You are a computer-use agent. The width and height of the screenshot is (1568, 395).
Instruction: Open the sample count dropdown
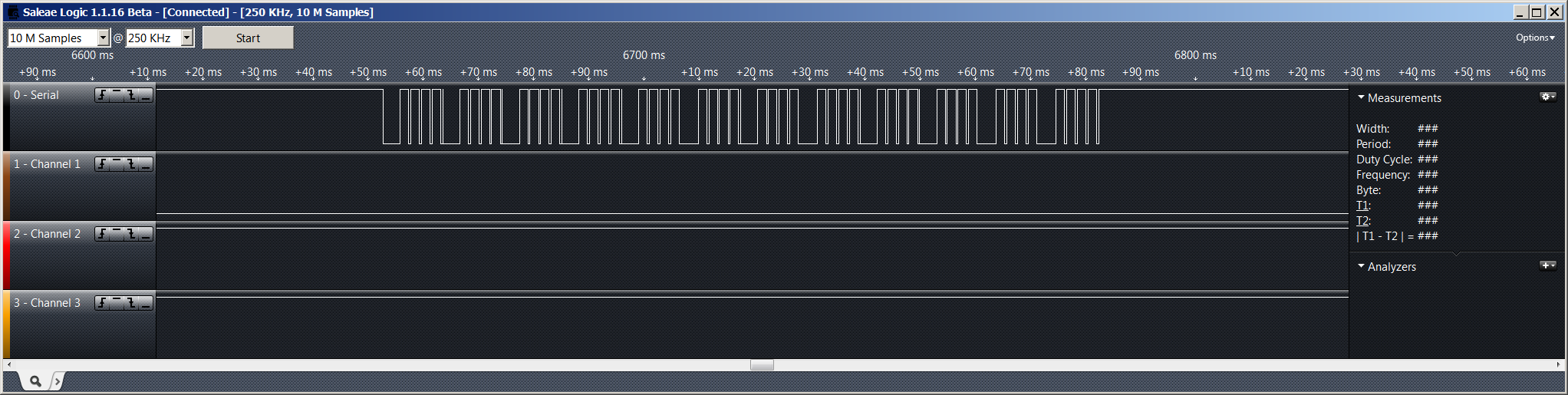pos(103,38)
